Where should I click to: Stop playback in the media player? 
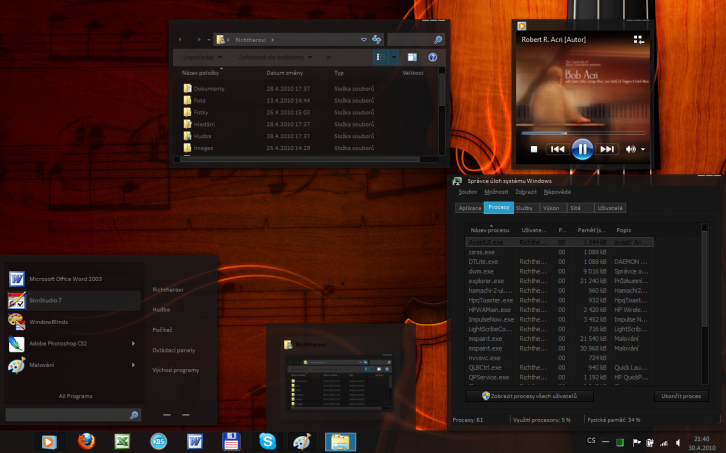534,149
